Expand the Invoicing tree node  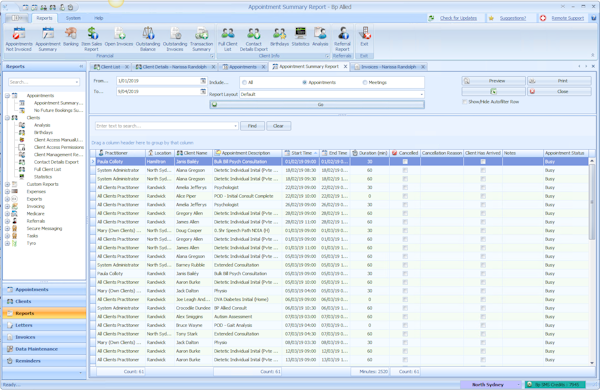(x=7, y=207)
